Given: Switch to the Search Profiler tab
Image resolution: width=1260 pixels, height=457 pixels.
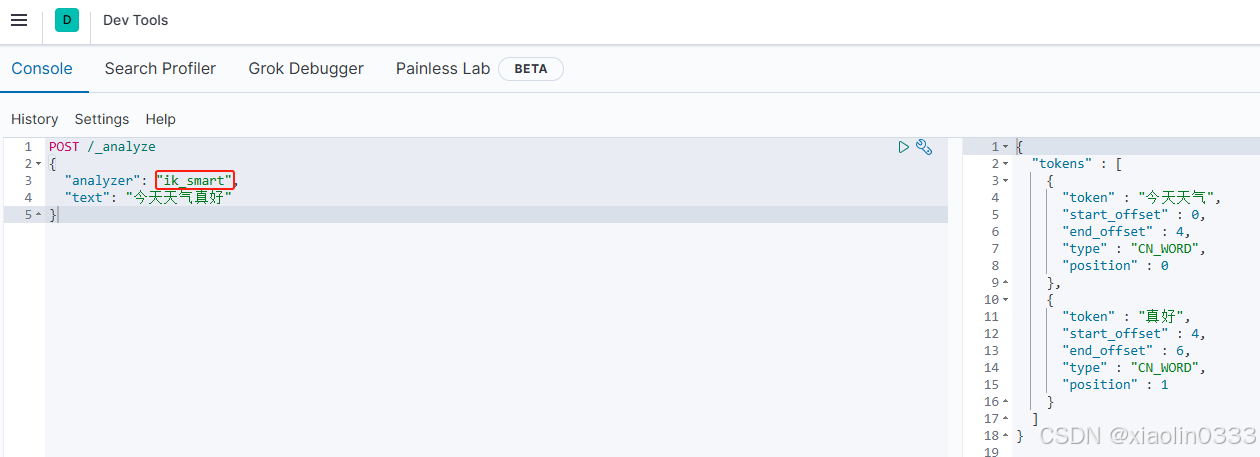Looking at the screenshot, I should pos(160,69).
